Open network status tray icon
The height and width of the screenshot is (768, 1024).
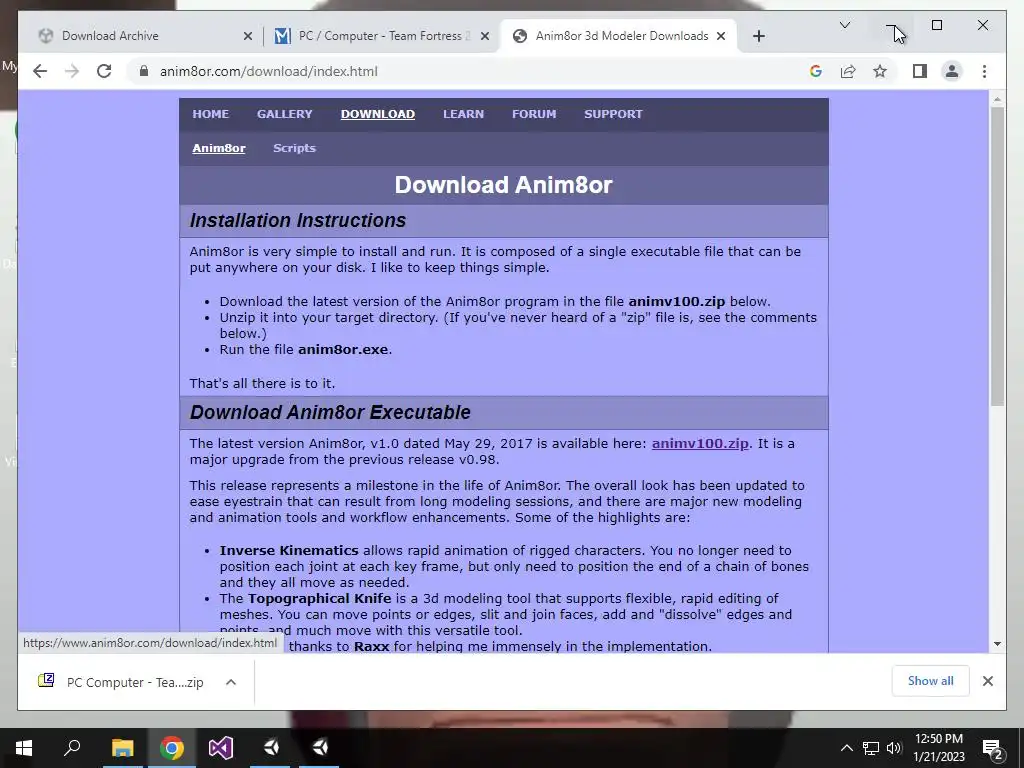pyautogui.click(x=871, y=748)
